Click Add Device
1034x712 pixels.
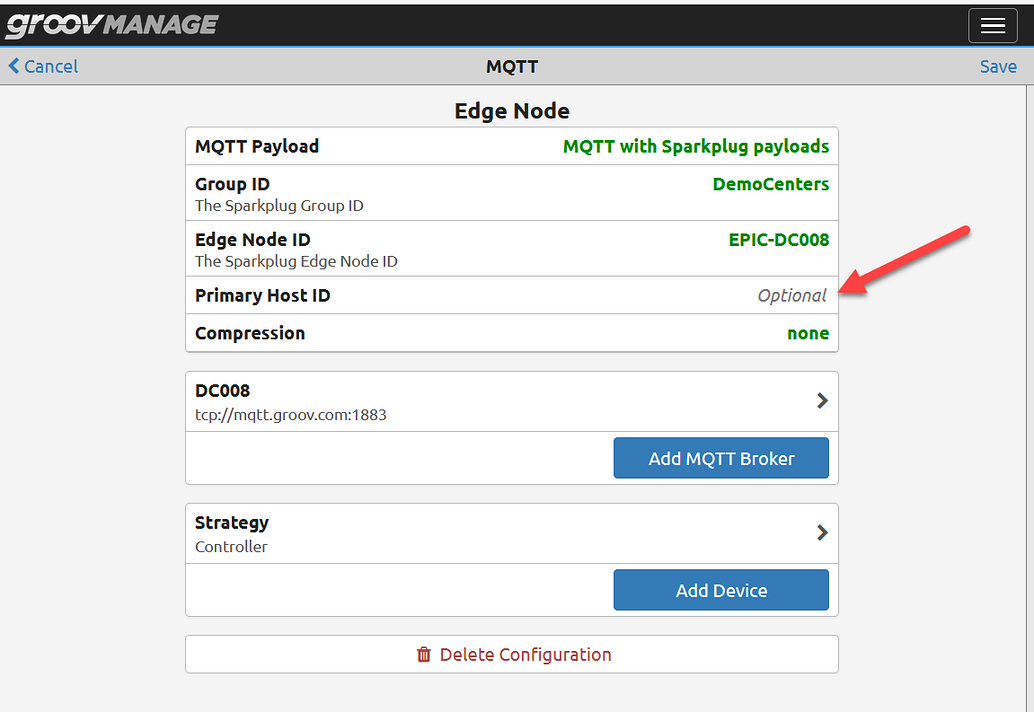coord(721,589)
